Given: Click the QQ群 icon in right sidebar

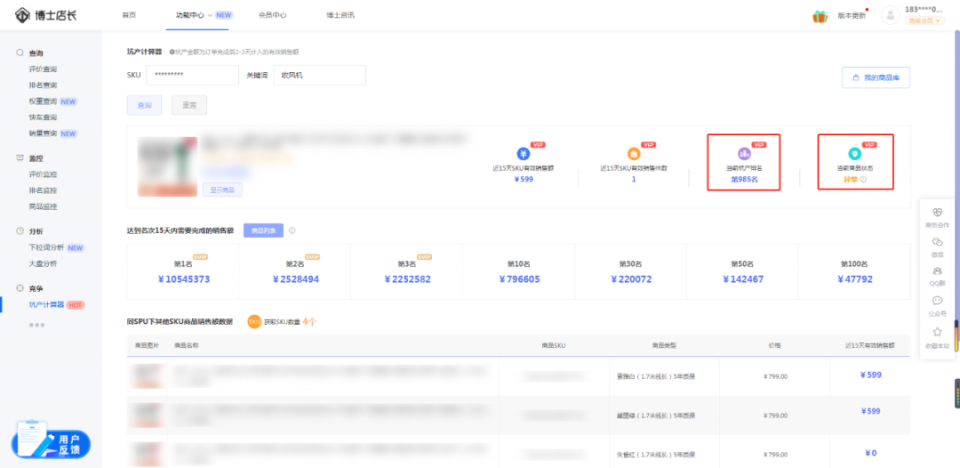Looking at the screenshot, I should pyautogui.click(x=937, y=271).
